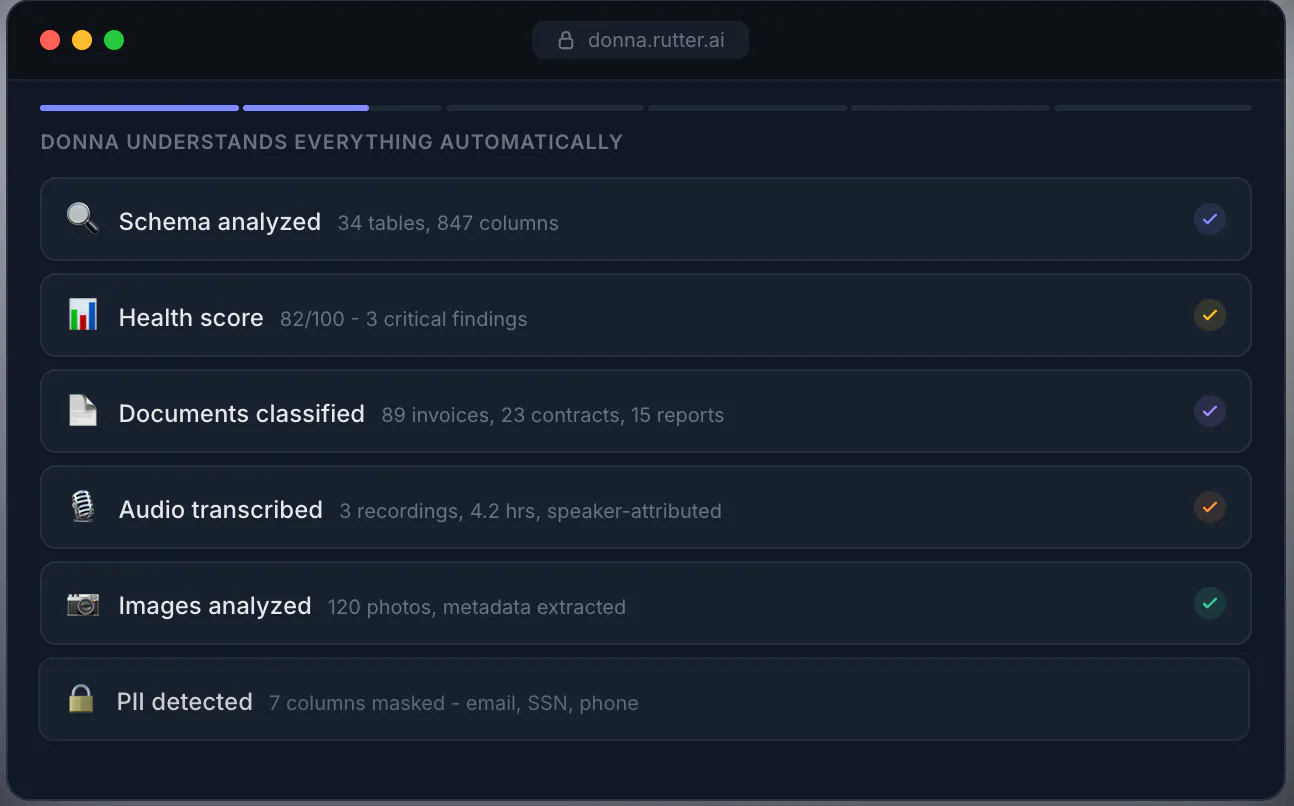1294x806 pixels.
Task: Click the donna.rutter.ai address field
Action: click(x=640, y=41)
